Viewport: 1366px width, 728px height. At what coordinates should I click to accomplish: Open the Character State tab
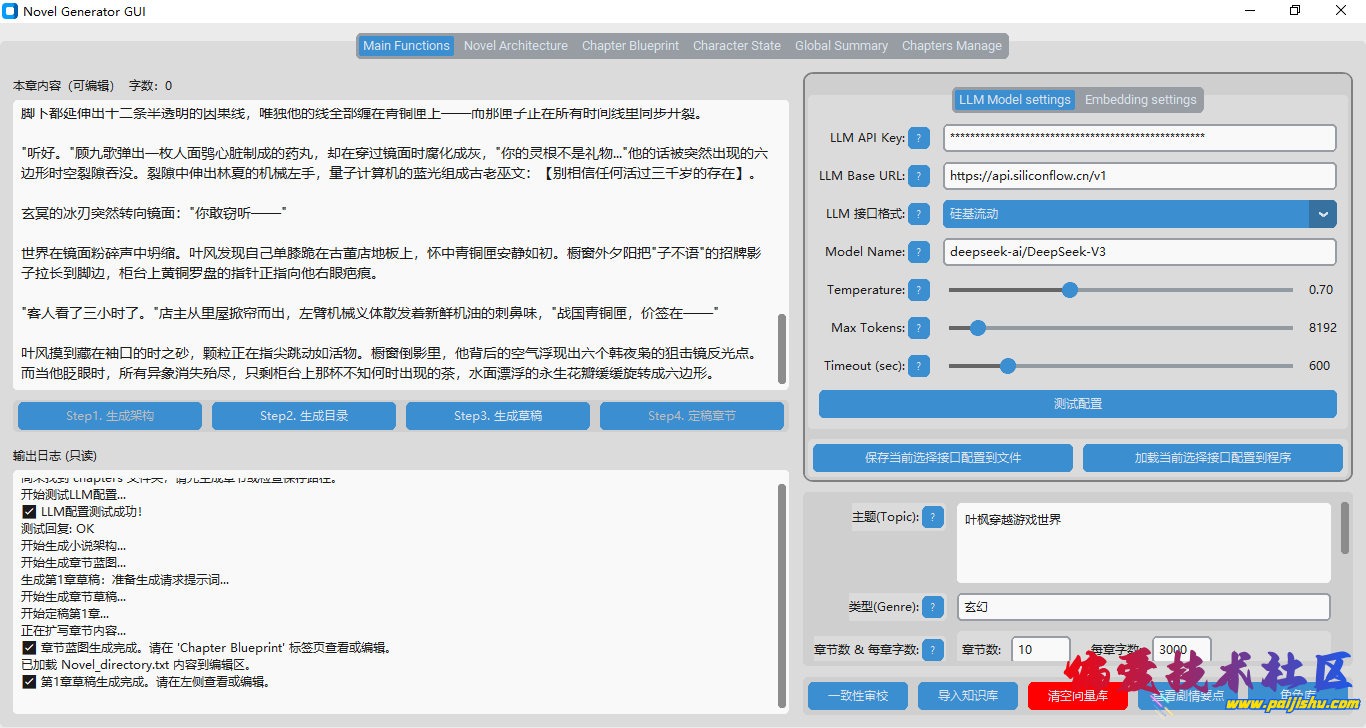click(736, 46)
